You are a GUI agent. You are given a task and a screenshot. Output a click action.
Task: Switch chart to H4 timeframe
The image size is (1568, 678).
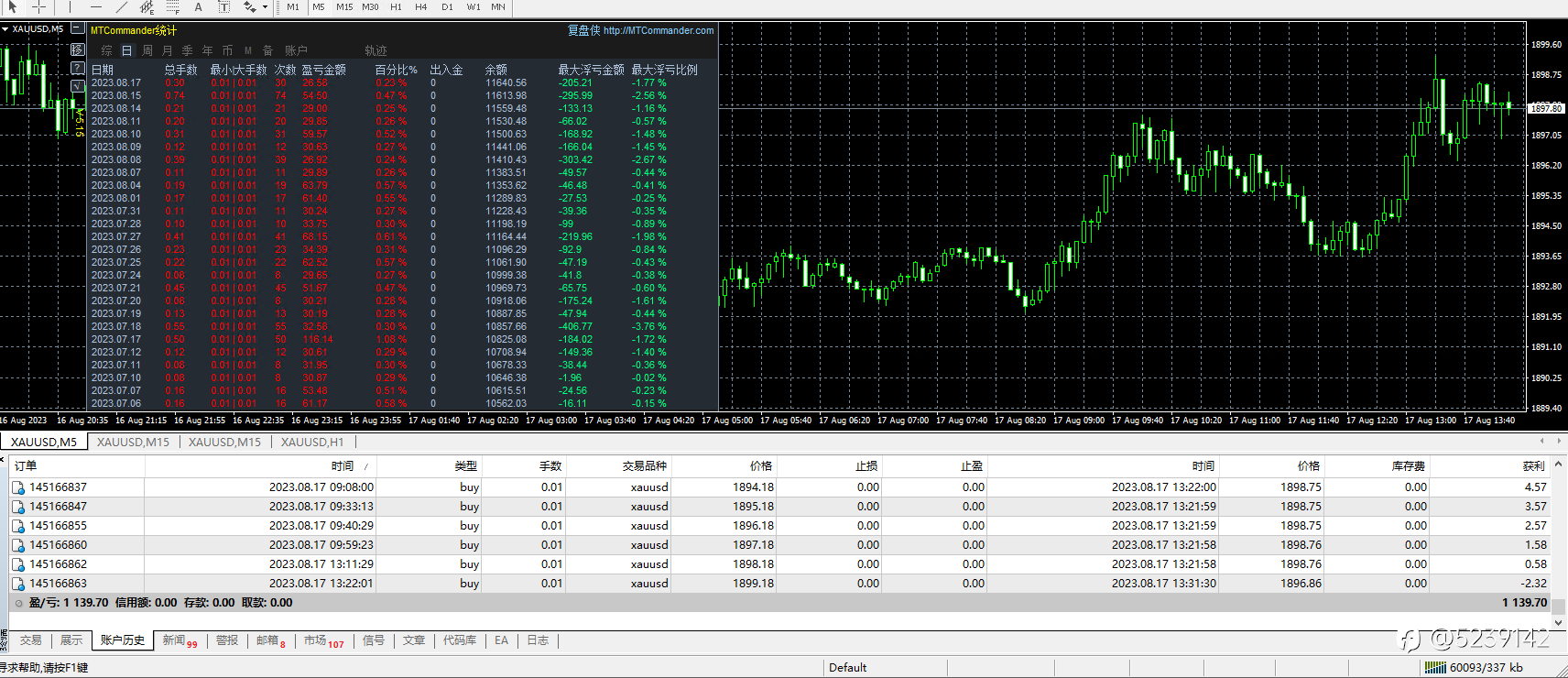[421, 6]
